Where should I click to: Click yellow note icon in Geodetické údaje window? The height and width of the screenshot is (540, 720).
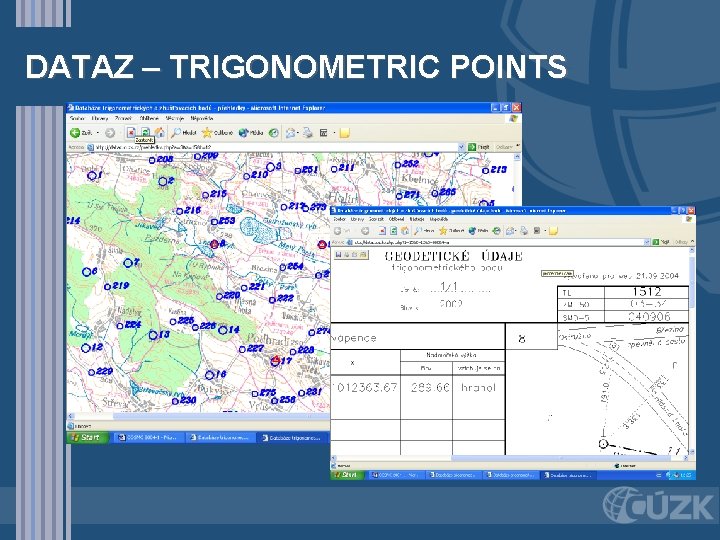click(554, 231)
